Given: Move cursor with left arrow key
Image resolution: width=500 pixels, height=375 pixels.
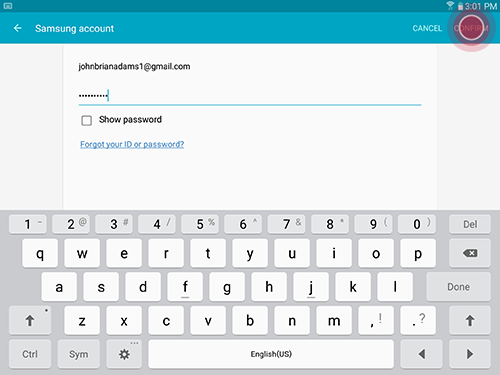Looking at the screenshot, I should tap(421, 354).
